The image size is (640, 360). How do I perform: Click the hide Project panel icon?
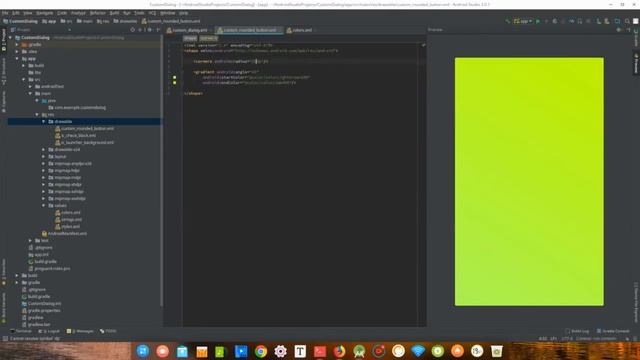tap(158, 30)
